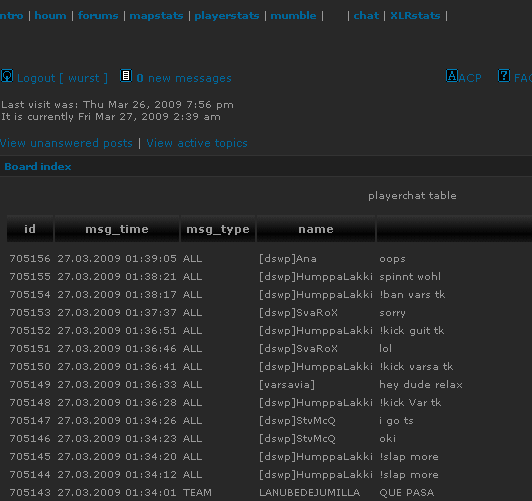Click View unanswered posts link
Image resolution: width=532 pixels, height=501 pixels.
coord(66,143)
